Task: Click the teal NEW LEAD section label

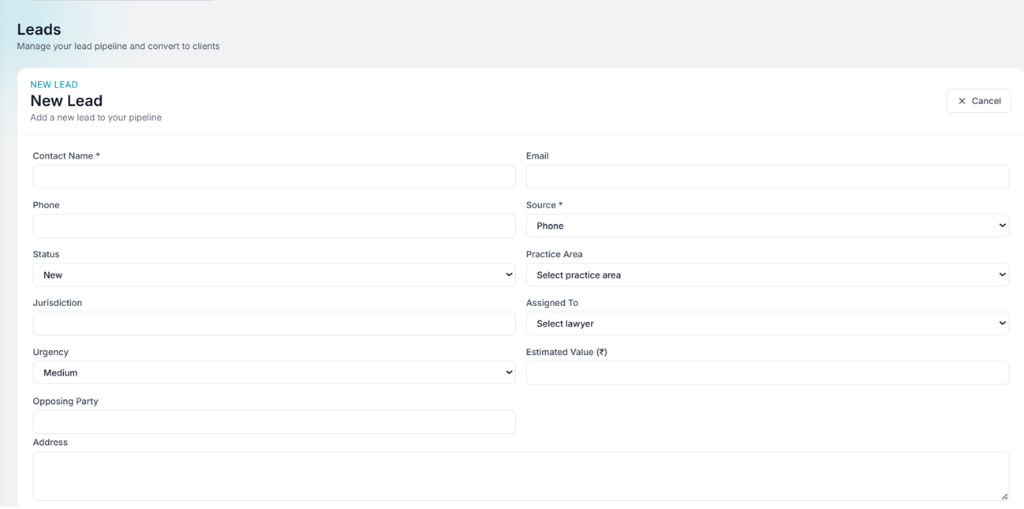Action: click(54, 85)
